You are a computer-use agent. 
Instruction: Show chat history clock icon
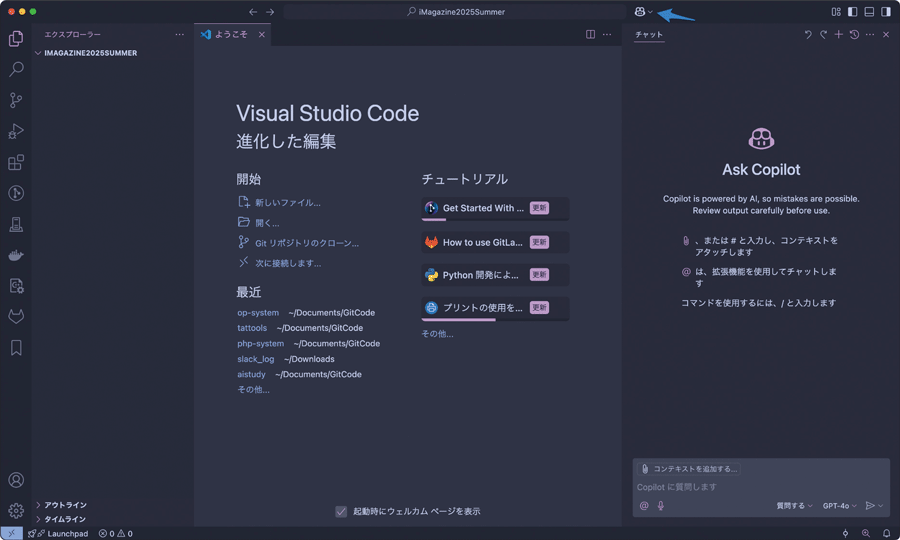[x=854, y=34]
